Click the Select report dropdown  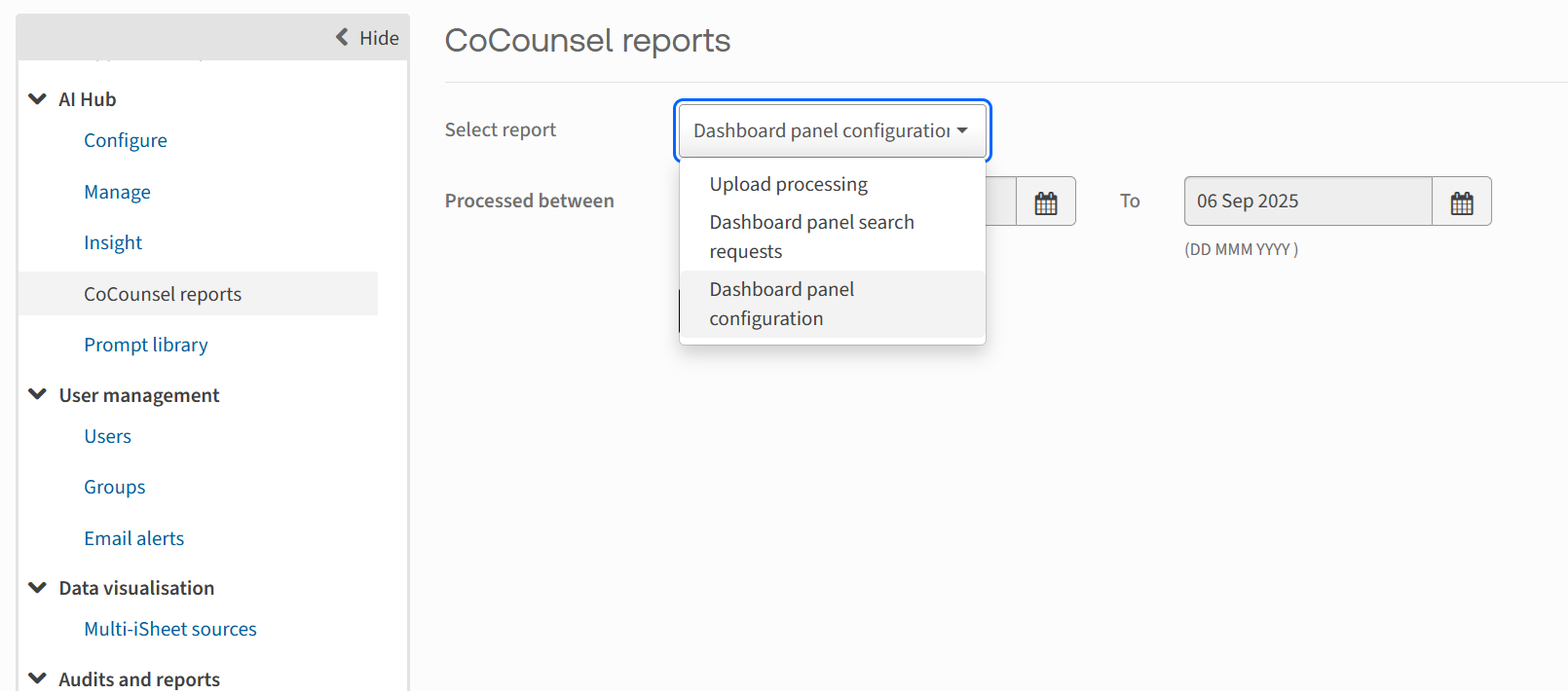[x=831, y=130]
